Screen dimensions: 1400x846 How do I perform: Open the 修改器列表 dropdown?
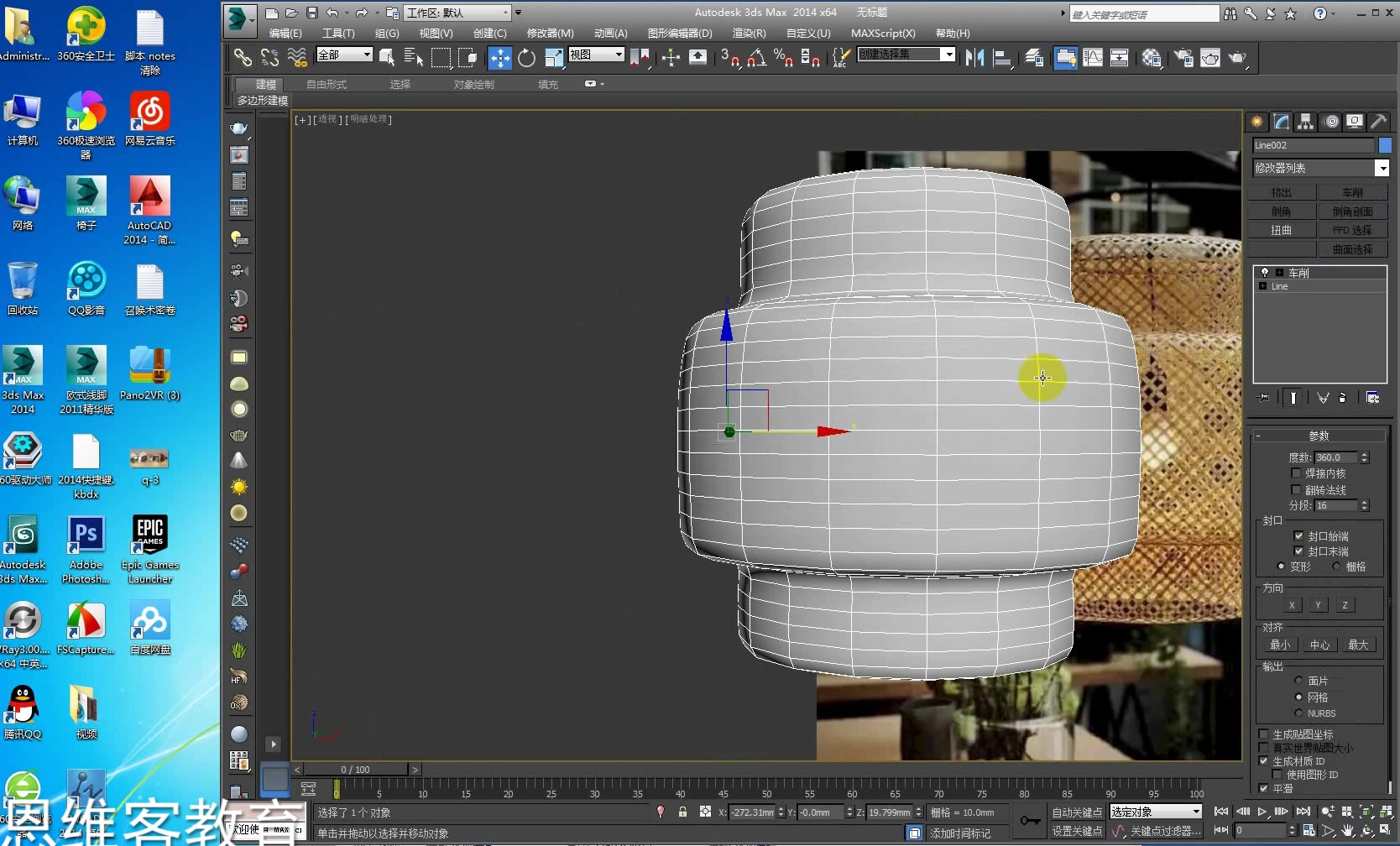click(1382, 168)
